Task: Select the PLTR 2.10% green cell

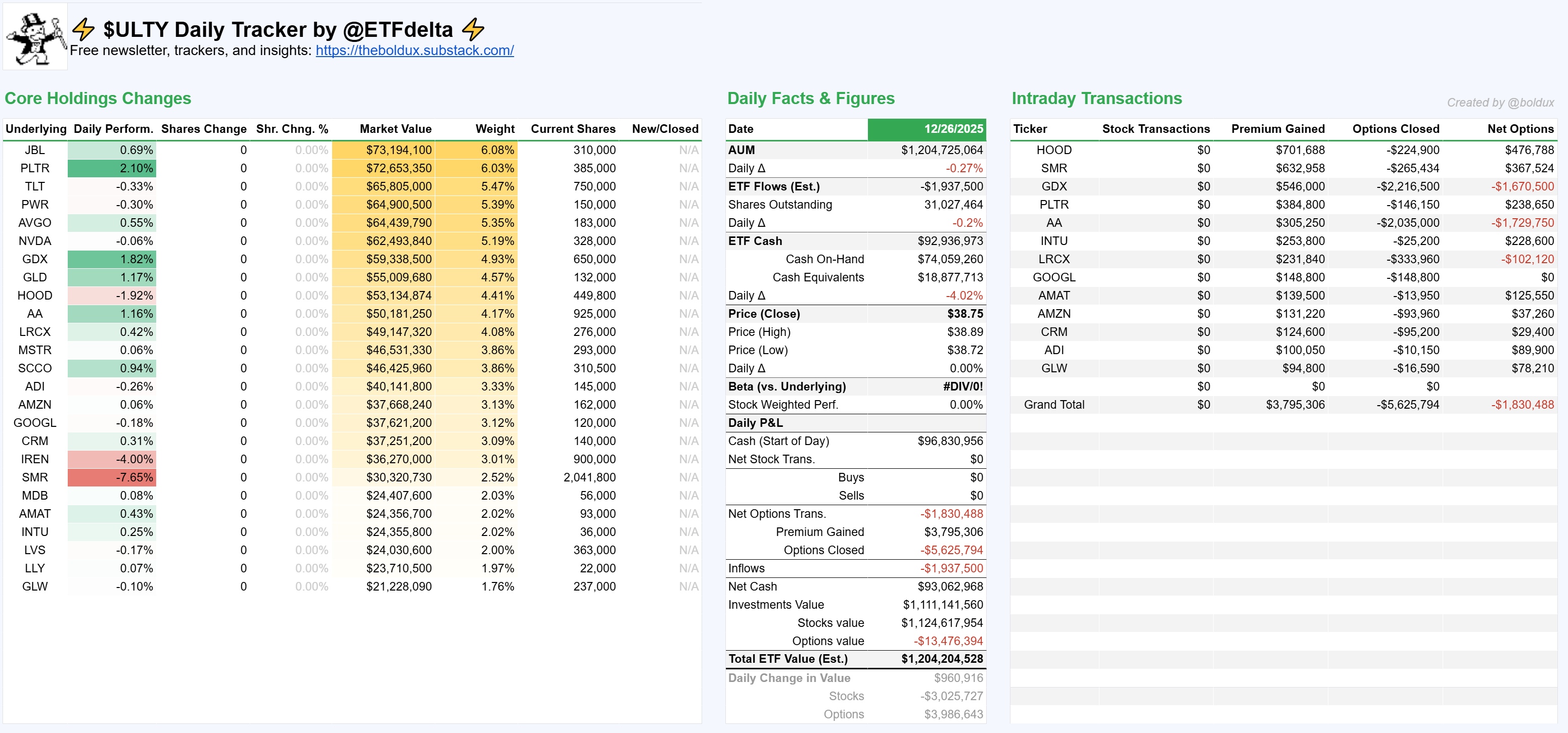Action: point(112,168)
